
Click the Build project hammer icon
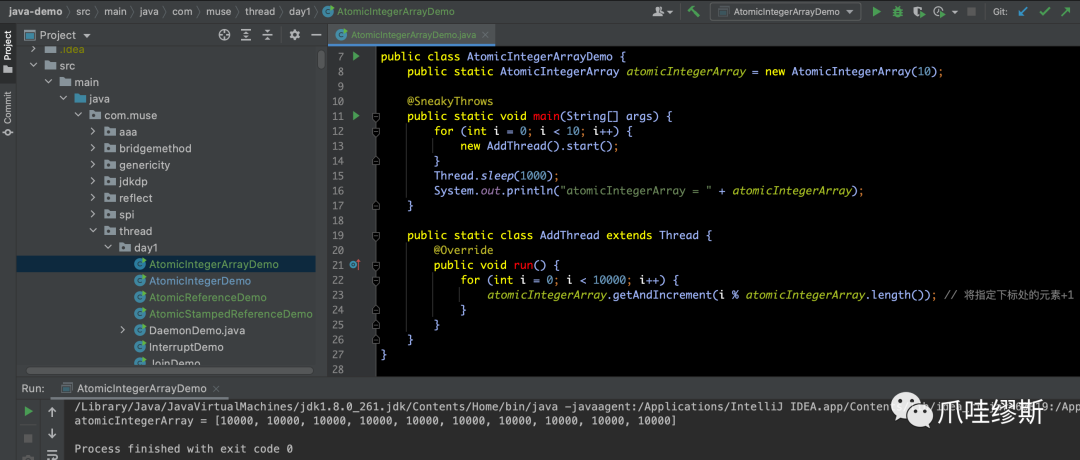693,11
